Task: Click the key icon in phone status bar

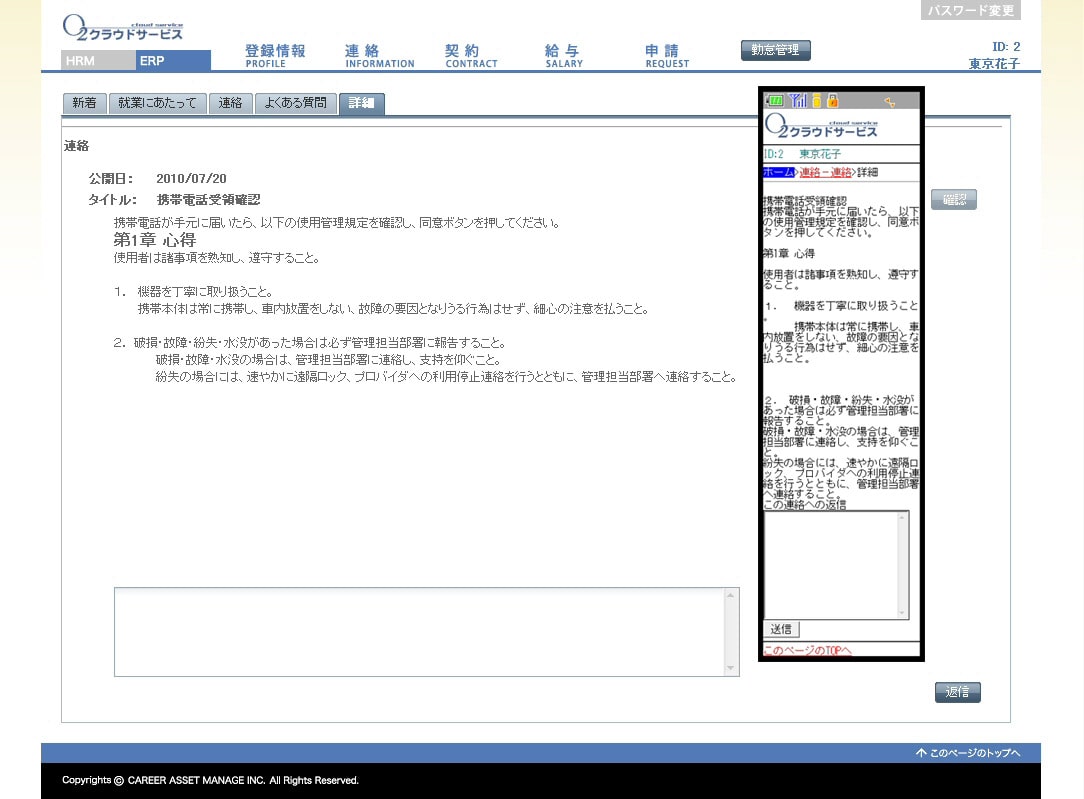Action: click(889, 102)
